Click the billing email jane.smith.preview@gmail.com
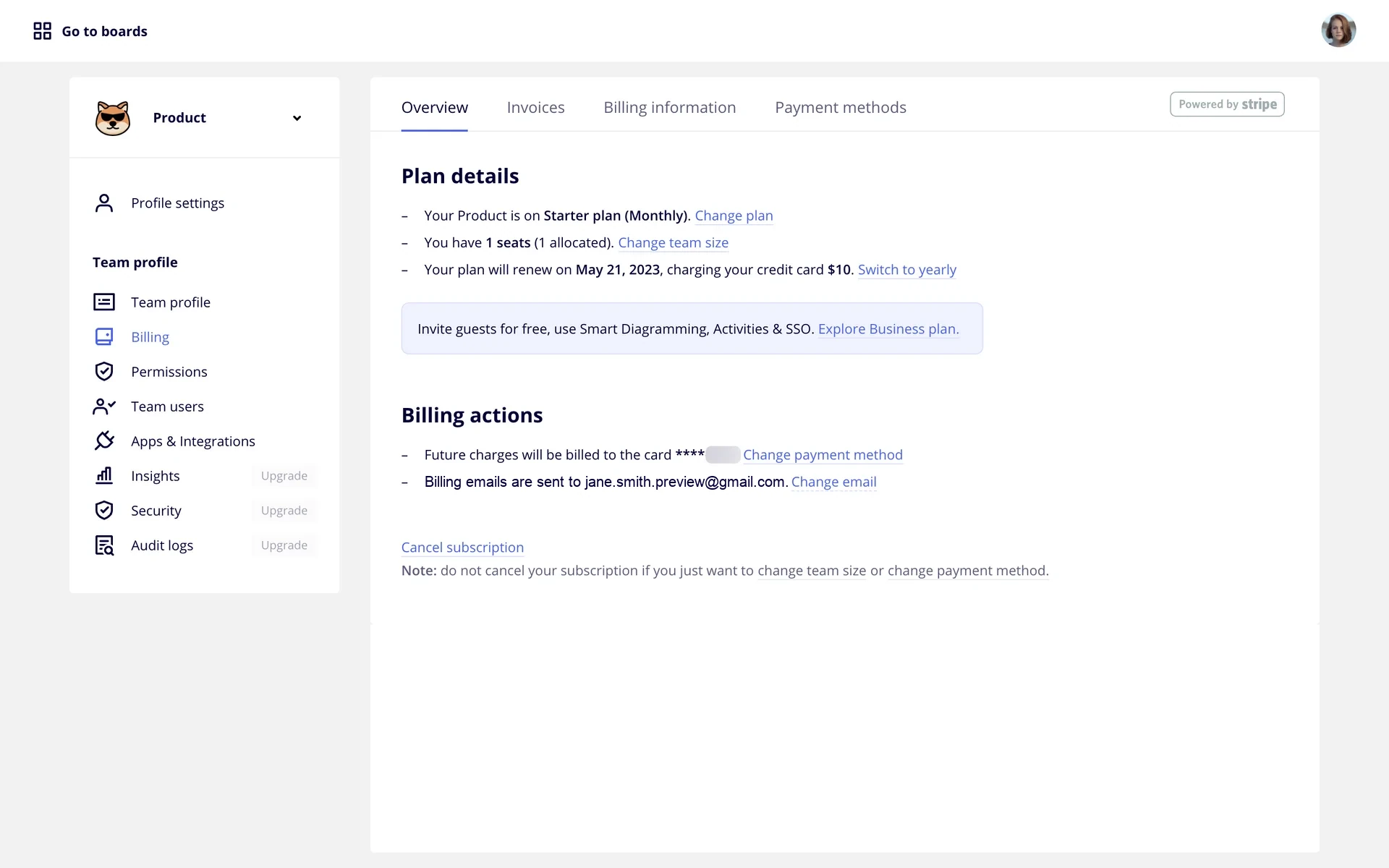Screen dimensions: 1389x868 [684, 482]
